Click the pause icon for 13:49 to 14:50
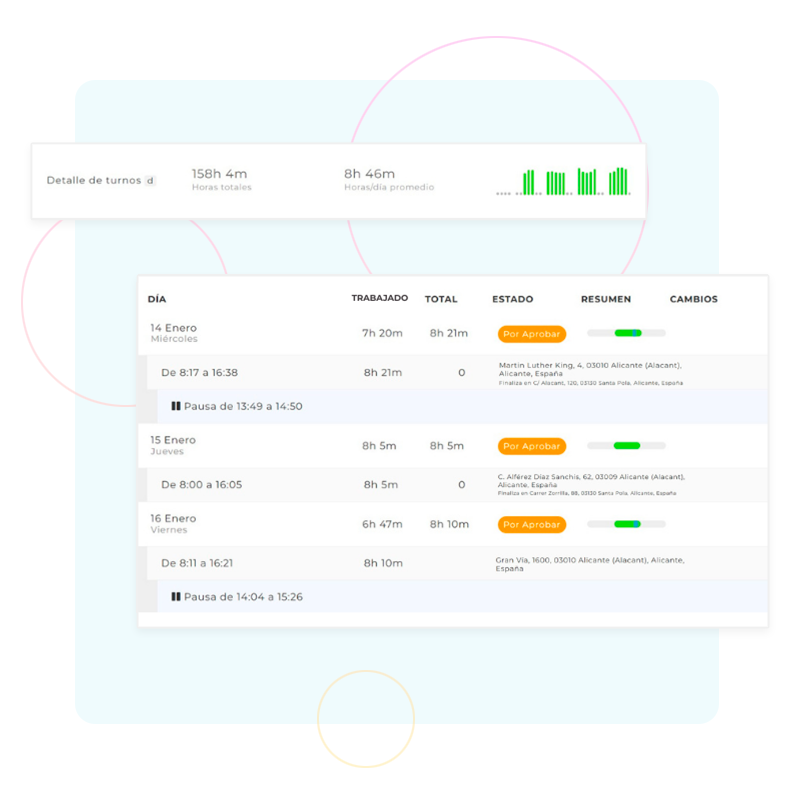This screenshot has width=800, height=800. point(176,407)
